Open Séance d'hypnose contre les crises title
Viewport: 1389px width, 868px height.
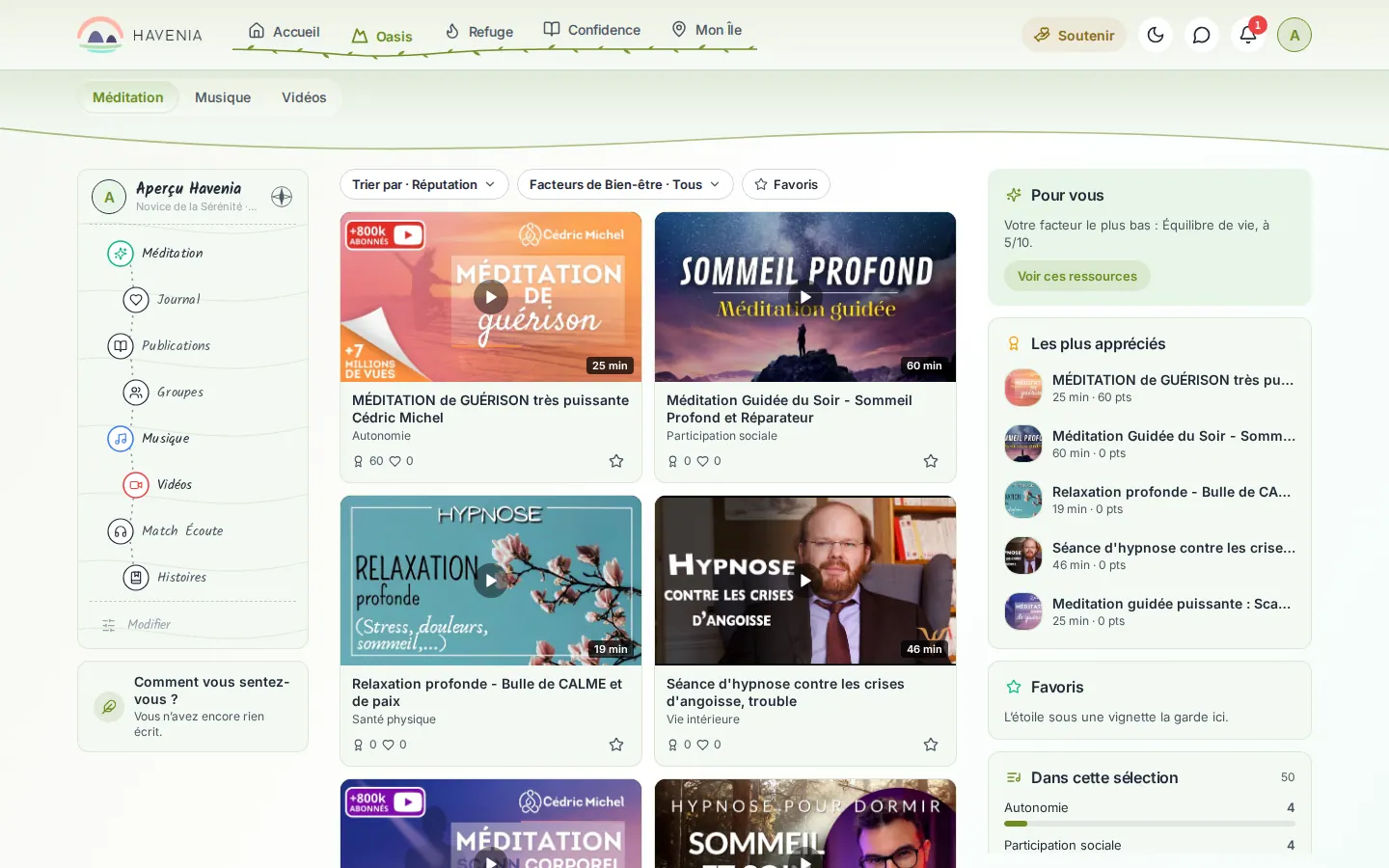point(785,692)
